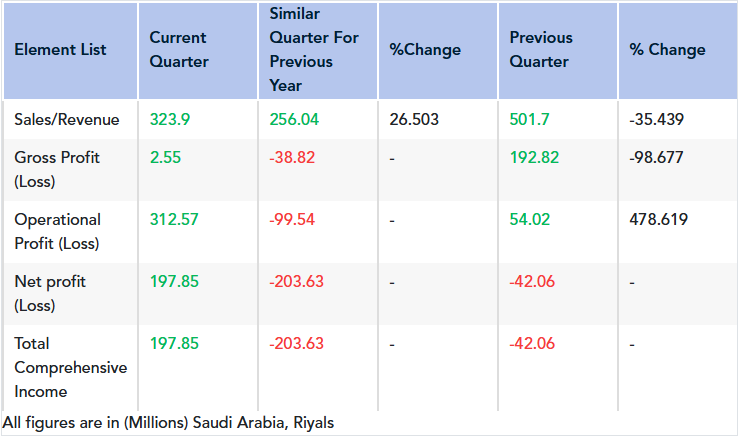Select the -98.677 gross profit change value
Image resolution: width=741 pixels, height=439 pixels.
click(657, 158)
